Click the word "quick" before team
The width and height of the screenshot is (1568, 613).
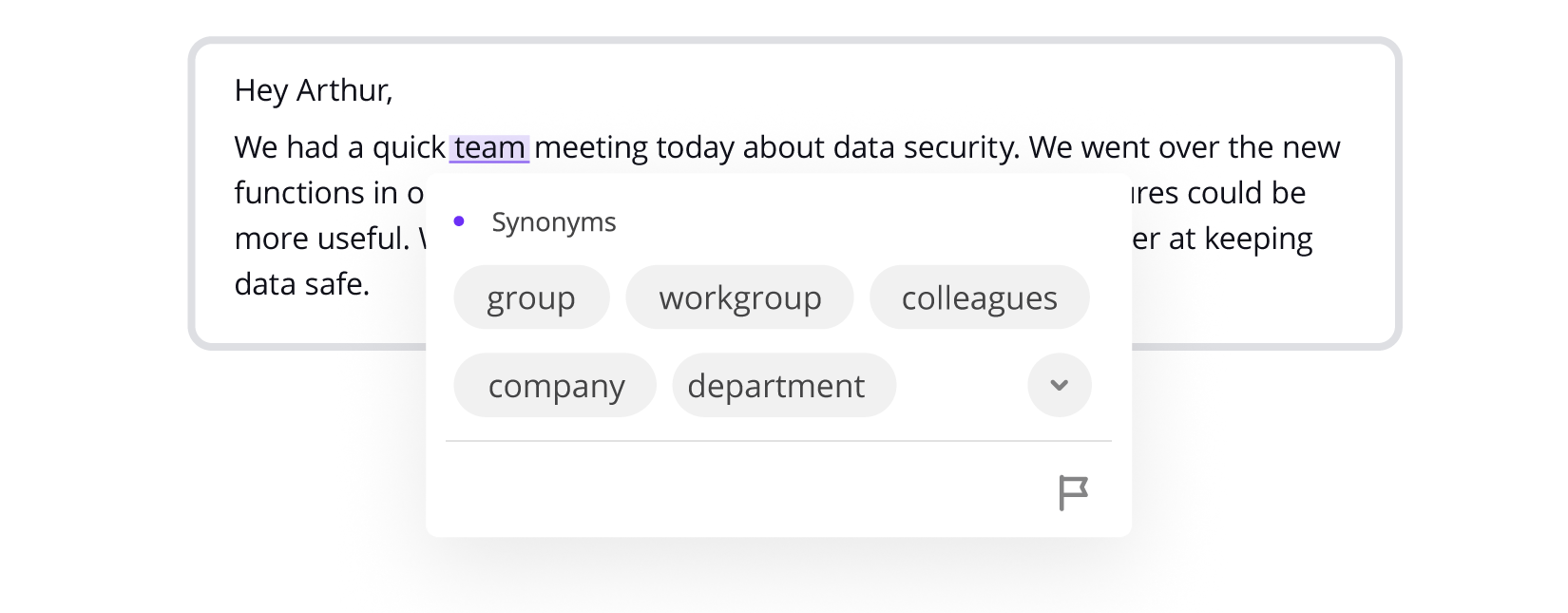pyautogui.click(x=409, y=148)
